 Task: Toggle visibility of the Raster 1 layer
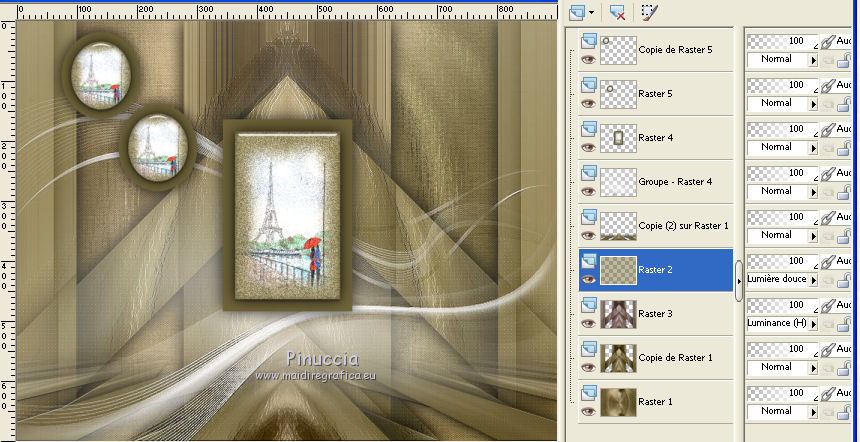point(589,411)
